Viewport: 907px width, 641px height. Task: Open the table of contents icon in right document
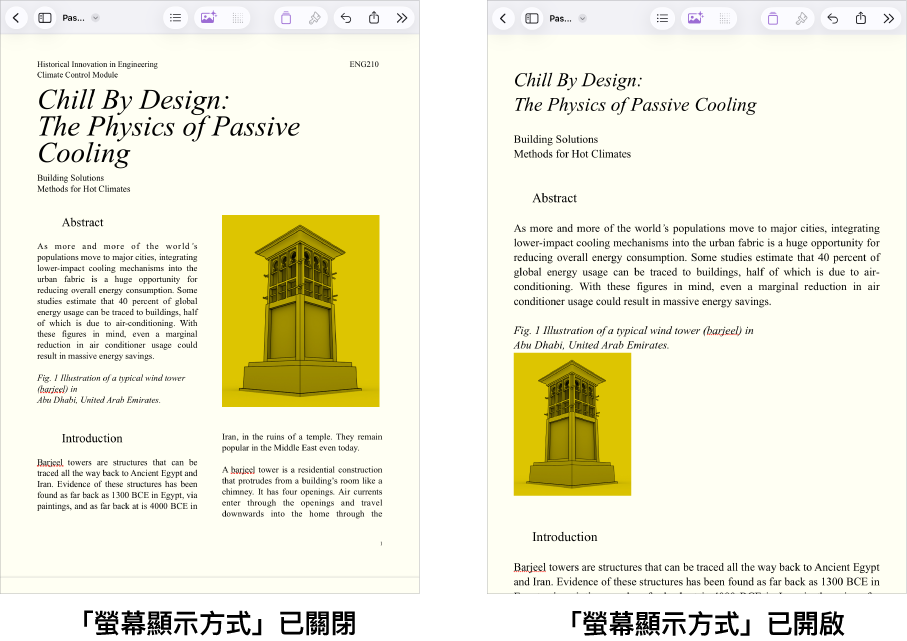click(663, 17)
